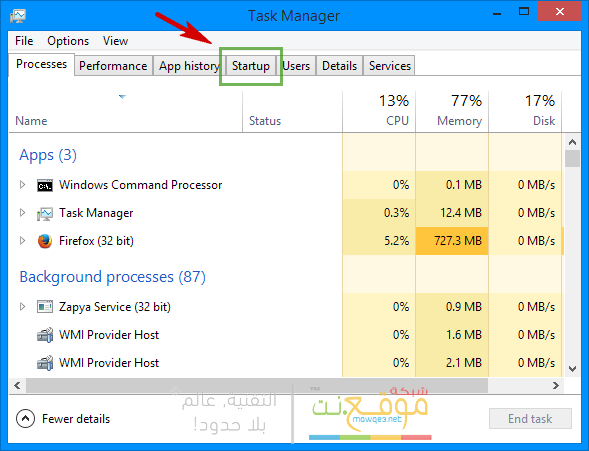Expand the Task Manager process row
The image size is (589, 451).
[x=23, y=213]
